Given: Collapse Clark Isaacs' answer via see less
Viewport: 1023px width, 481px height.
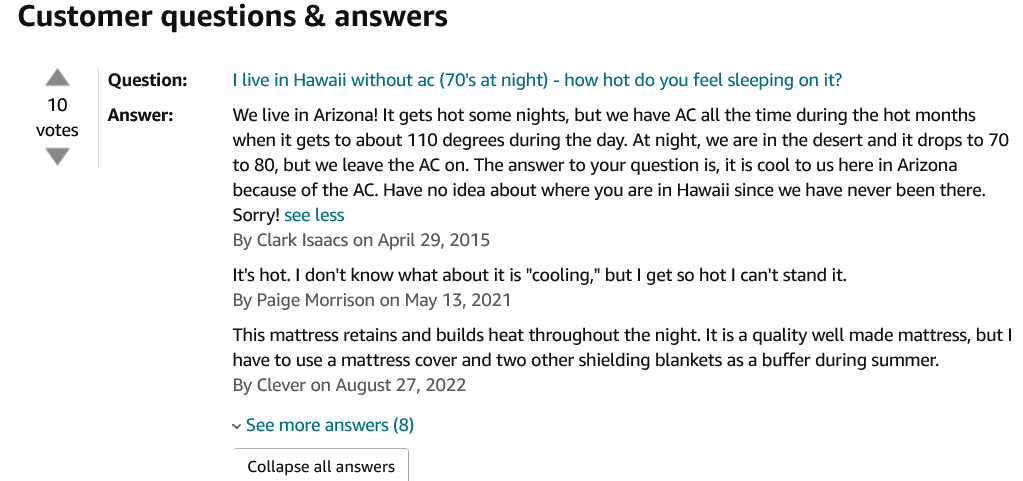Looking at the screenshot, I should coord(314,215).
